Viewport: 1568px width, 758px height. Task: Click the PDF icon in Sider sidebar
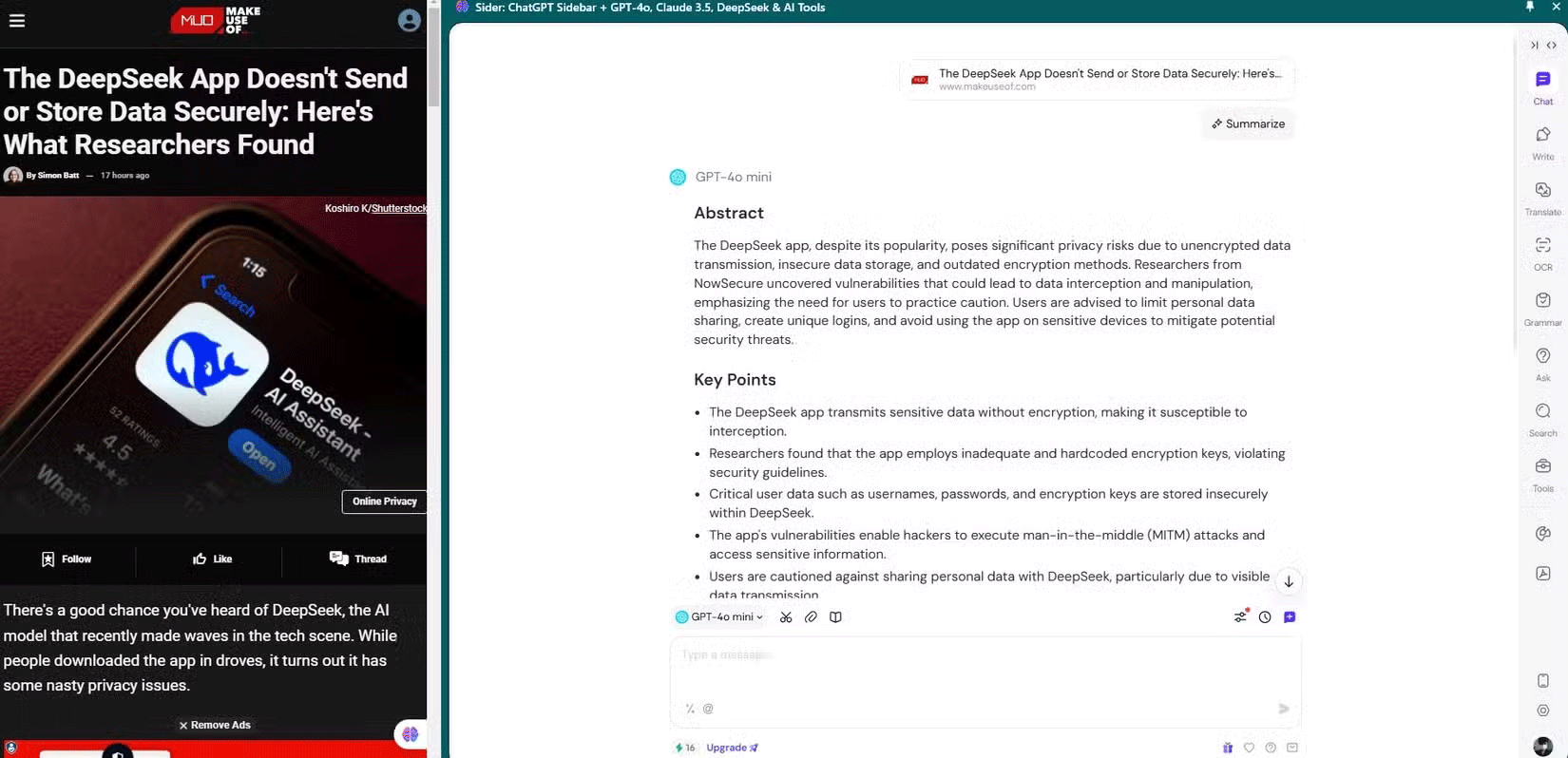pyautogui.click(x=1542, y=573)
